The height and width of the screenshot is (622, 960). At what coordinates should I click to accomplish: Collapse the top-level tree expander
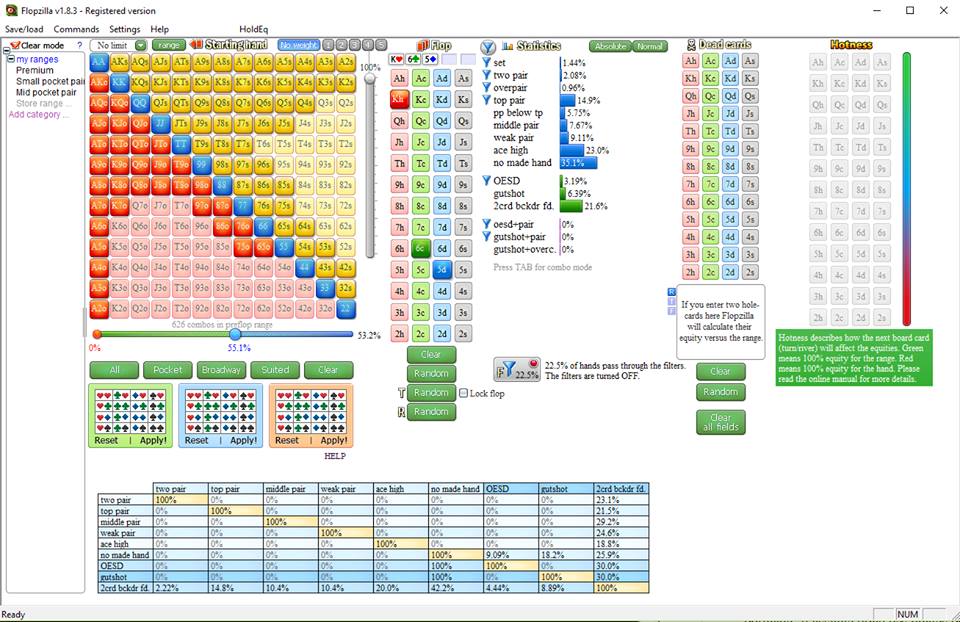[x=6, y=50]
